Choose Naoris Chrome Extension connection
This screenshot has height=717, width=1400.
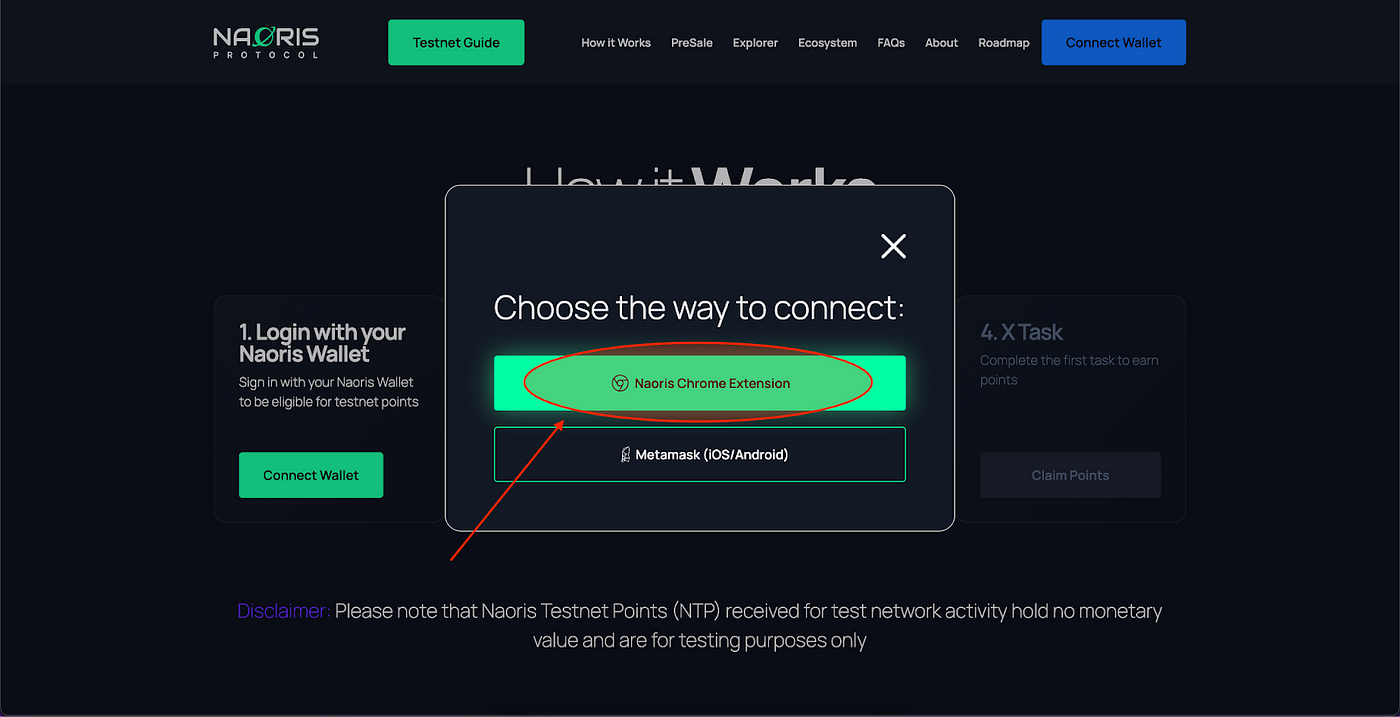(x=700, y=383)
